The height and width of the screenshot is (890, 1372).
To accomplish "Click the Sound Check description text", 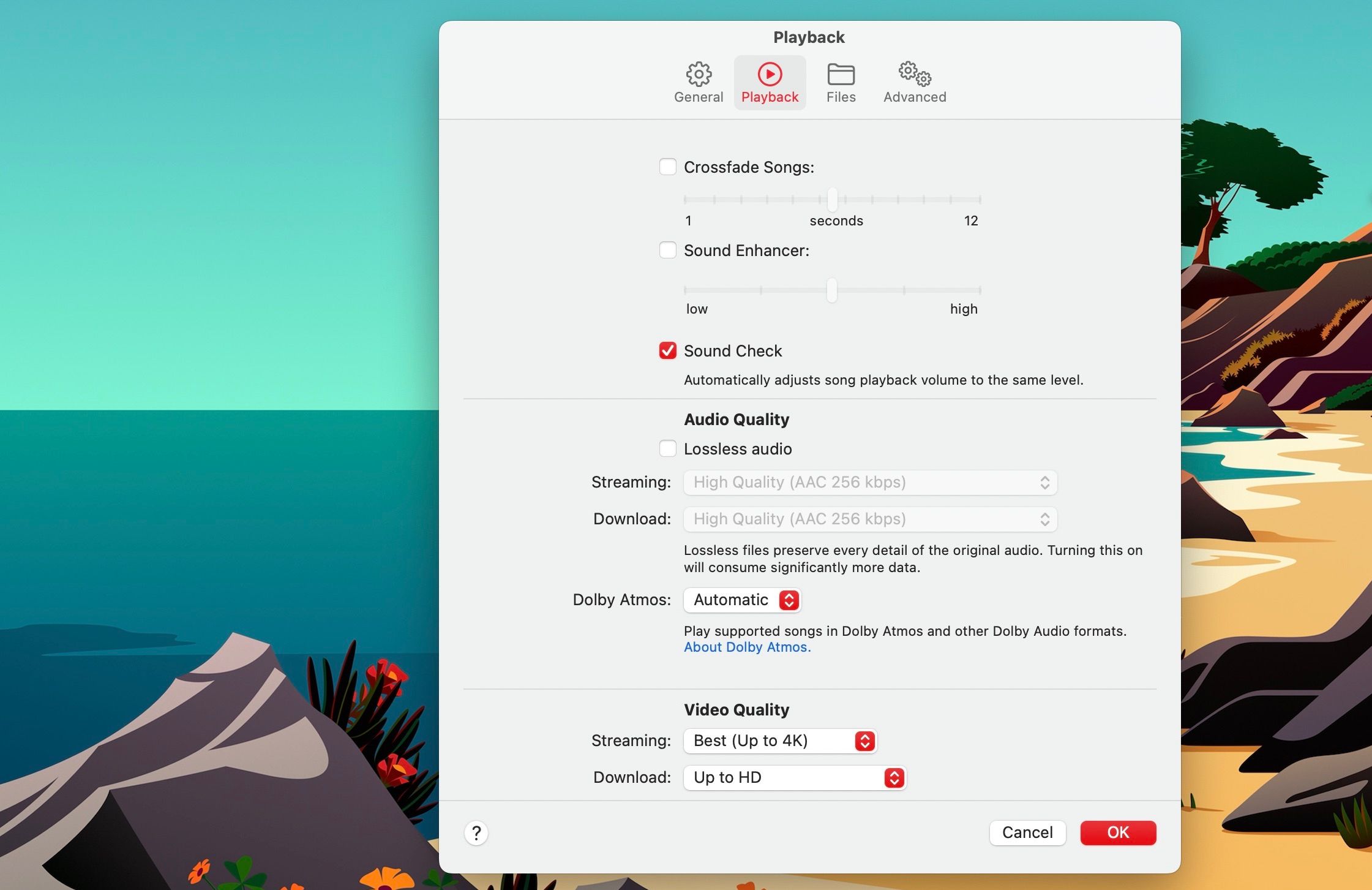I will pos(883,380).
